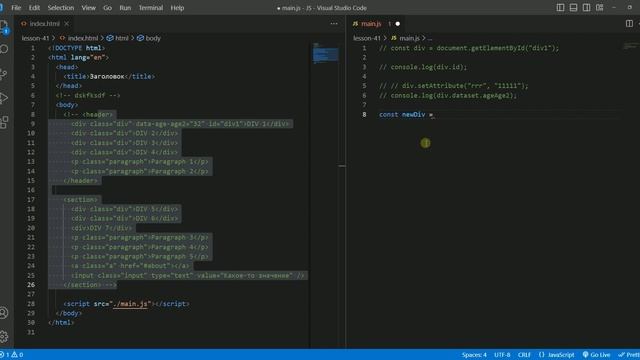Open the Run and Debug view
Screen dimensions: 640x360
(4, 98)
